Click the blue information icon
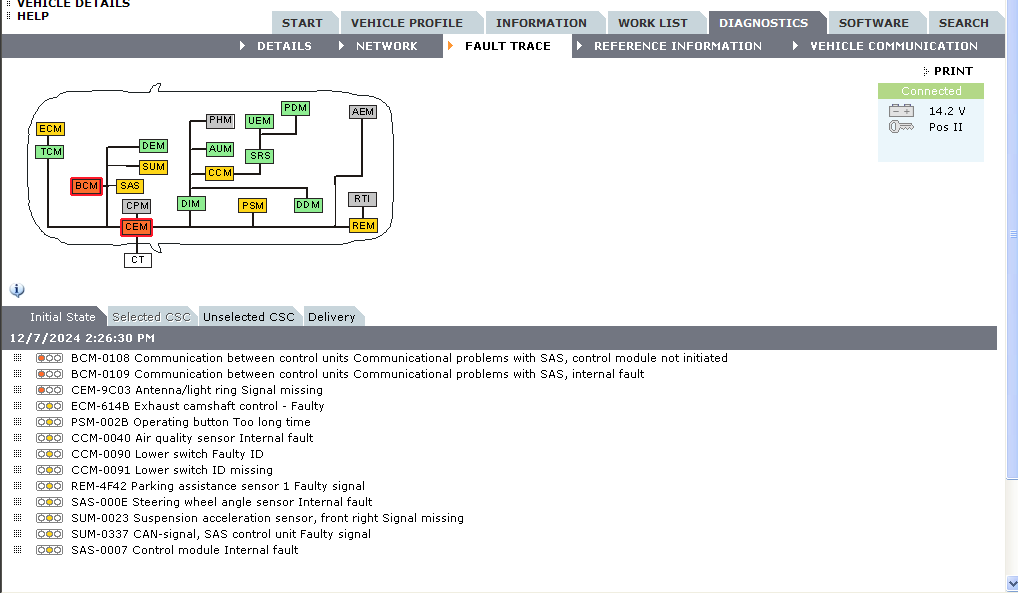 [17, 290]
